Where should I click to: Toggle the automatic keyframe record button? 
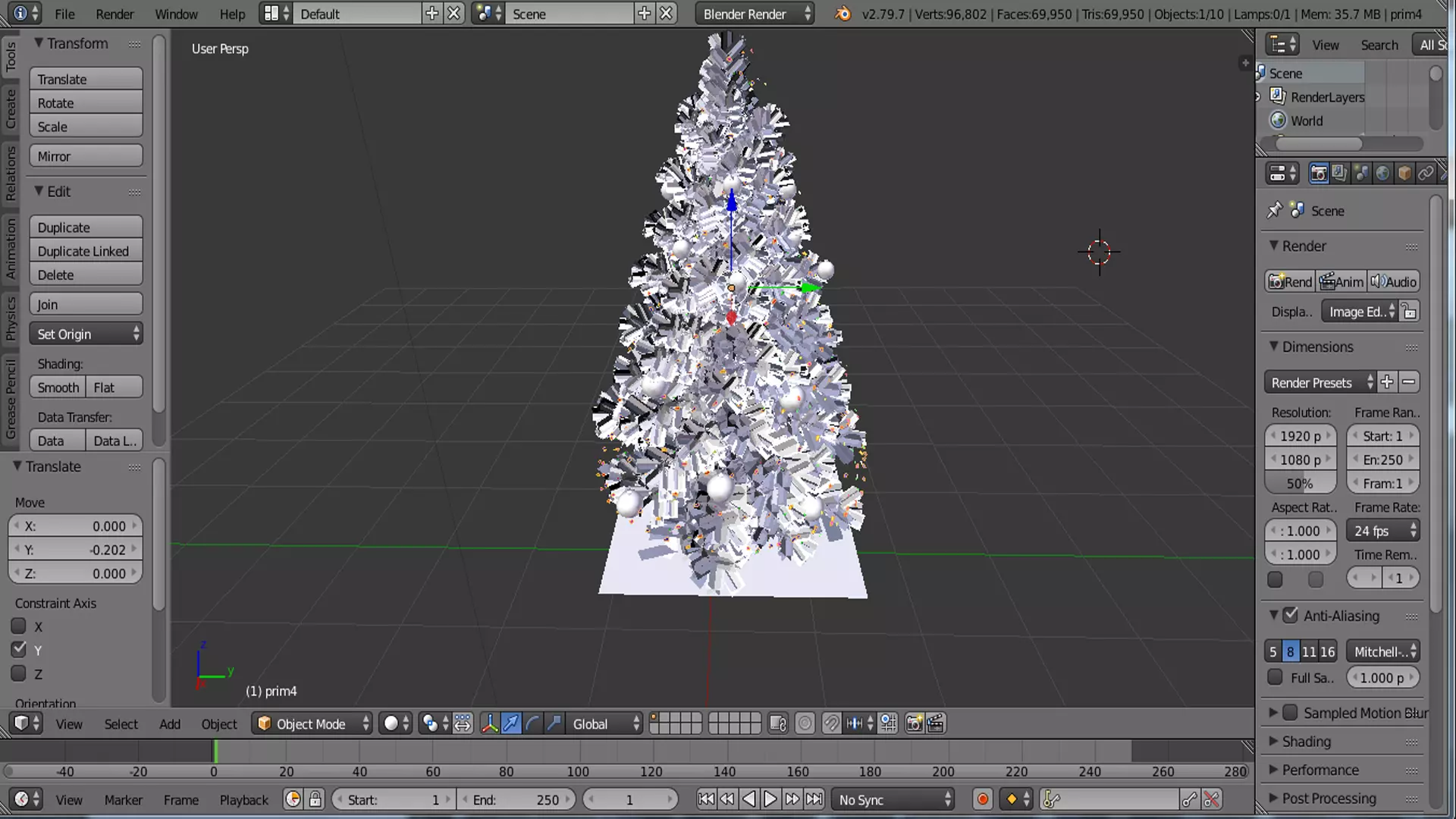click(983, 799)
